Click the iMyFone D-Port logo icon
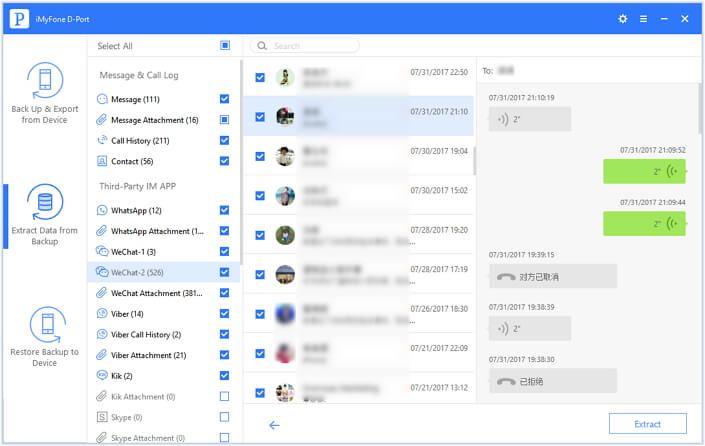The height and width of the screenshot is (446, 705). [x=19, y=19]
